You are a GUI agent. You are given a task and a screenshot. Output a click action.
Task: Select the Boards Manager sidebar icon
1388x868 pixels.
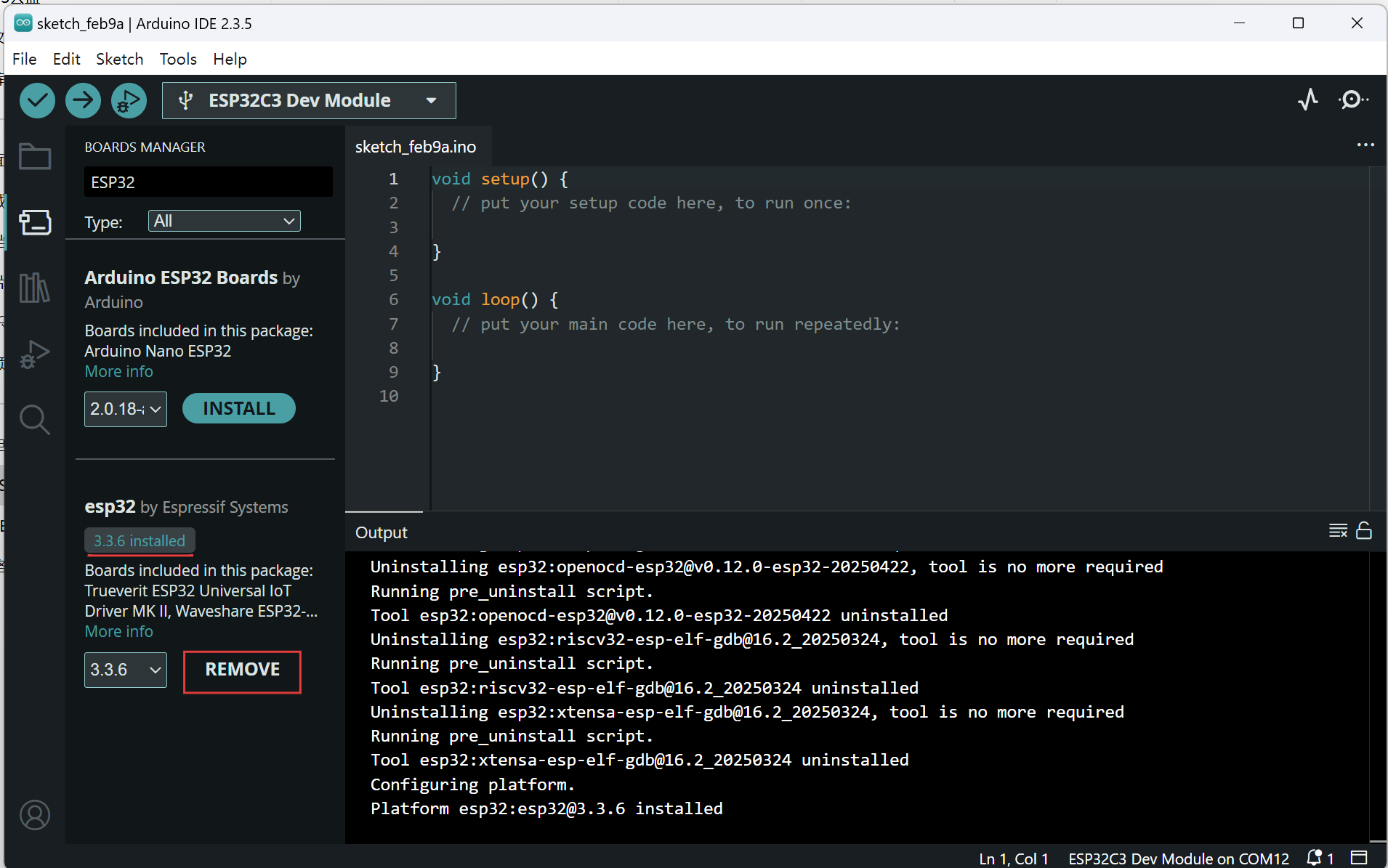click(x=34, y=222)
